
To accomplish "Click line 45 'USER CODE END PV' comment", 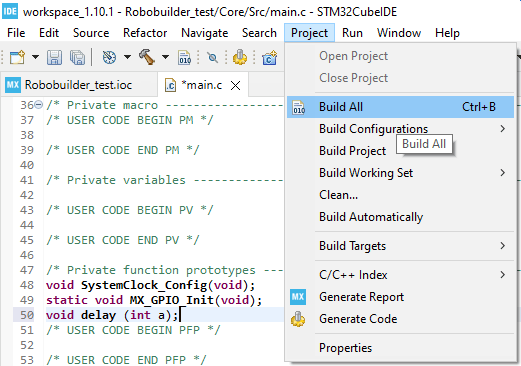I will click(123, 240).
